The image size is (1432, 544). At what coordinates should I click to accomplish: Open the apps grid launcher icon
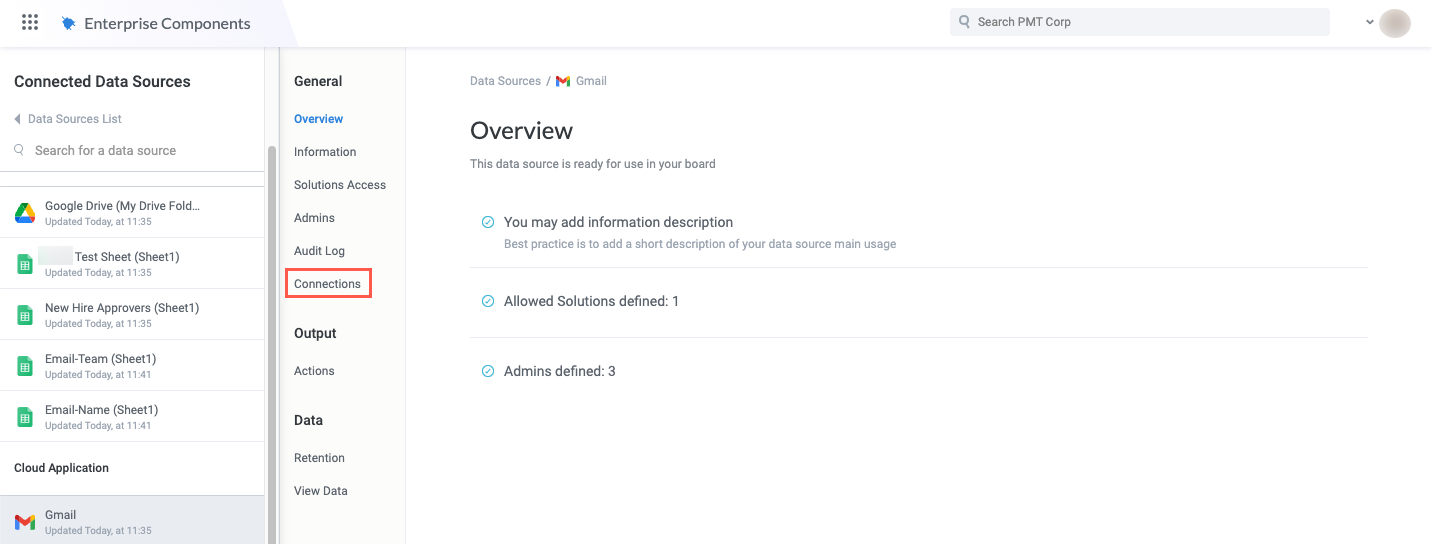(x=30, y=22)
